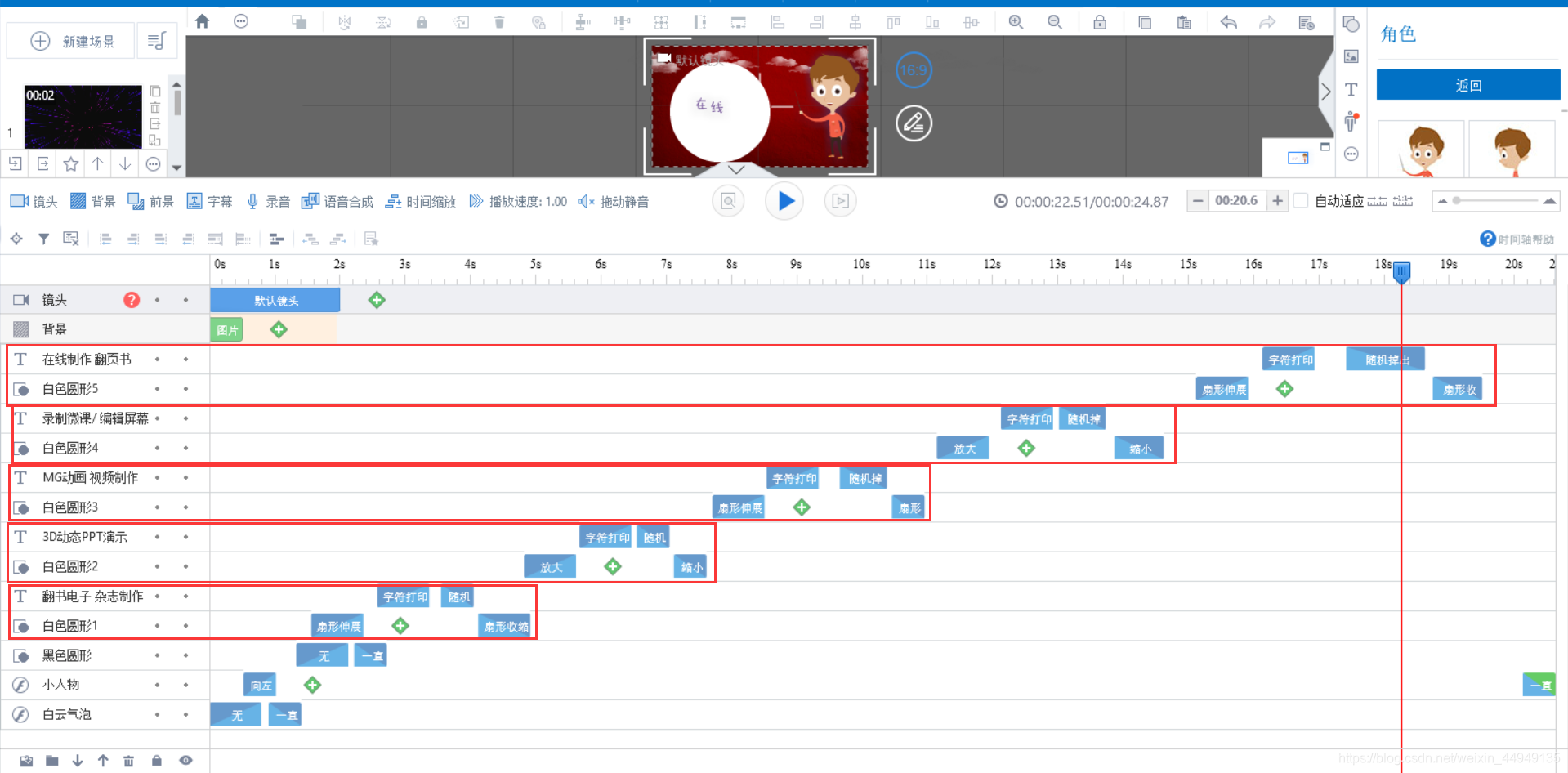1568x773 pixels.
Task: Open the 前景 tab
Action: pyautogui.click(x=150, y=202)
